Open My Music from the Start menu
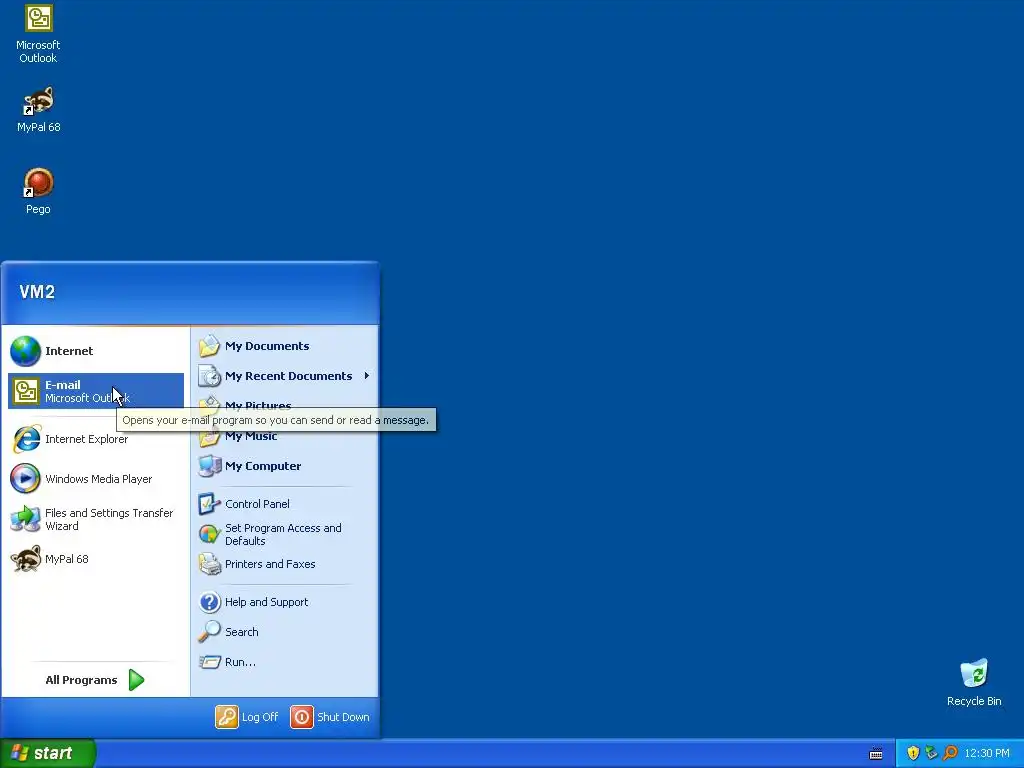Viewport: 1024px width, 768px height. [251, 436]
